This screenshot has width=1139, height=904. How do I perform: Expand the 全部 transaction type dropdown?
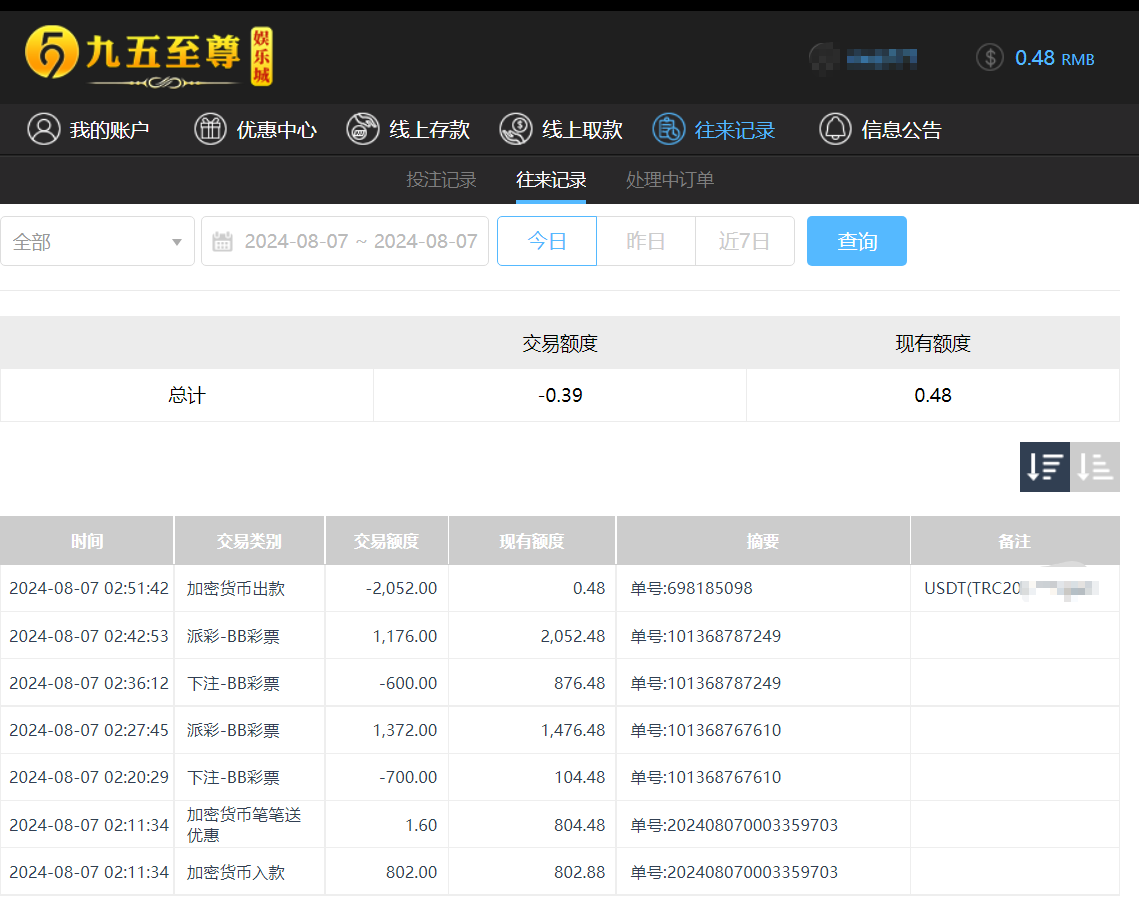(97, 240)
